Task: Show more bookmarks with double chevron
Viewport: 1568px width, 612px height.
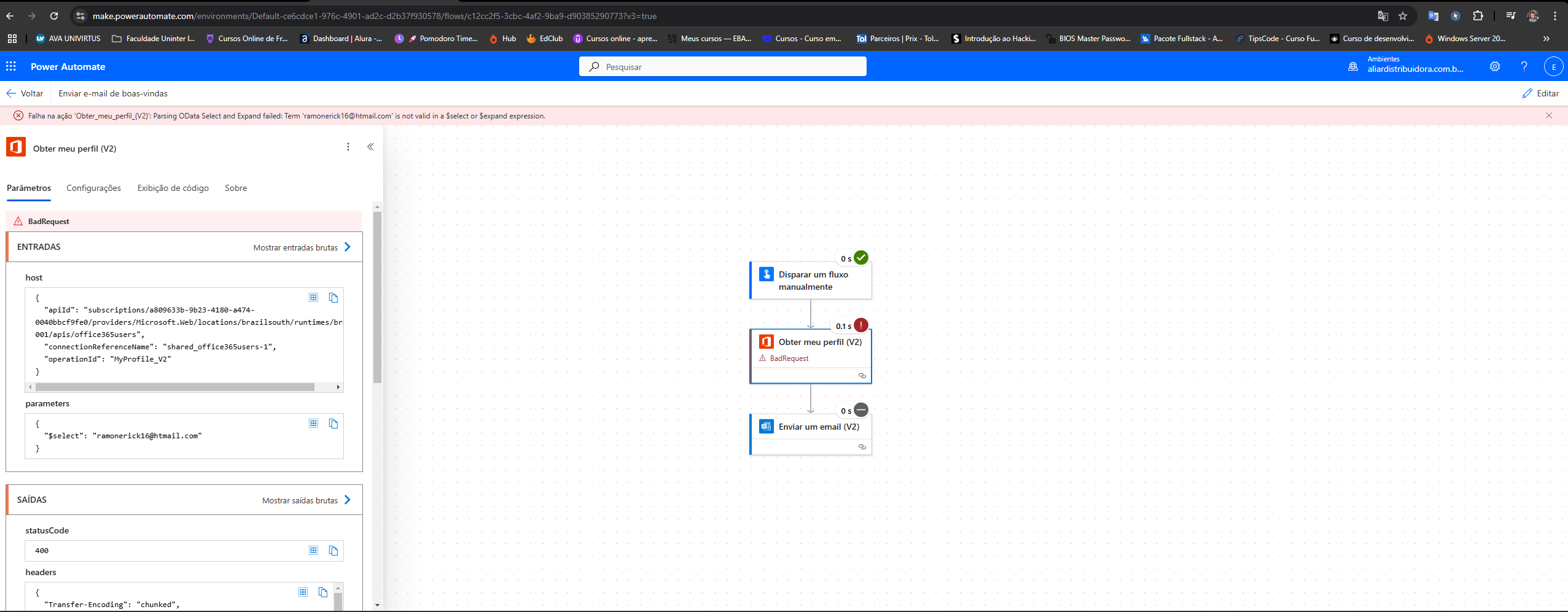Action: (x=1546, y=38)
